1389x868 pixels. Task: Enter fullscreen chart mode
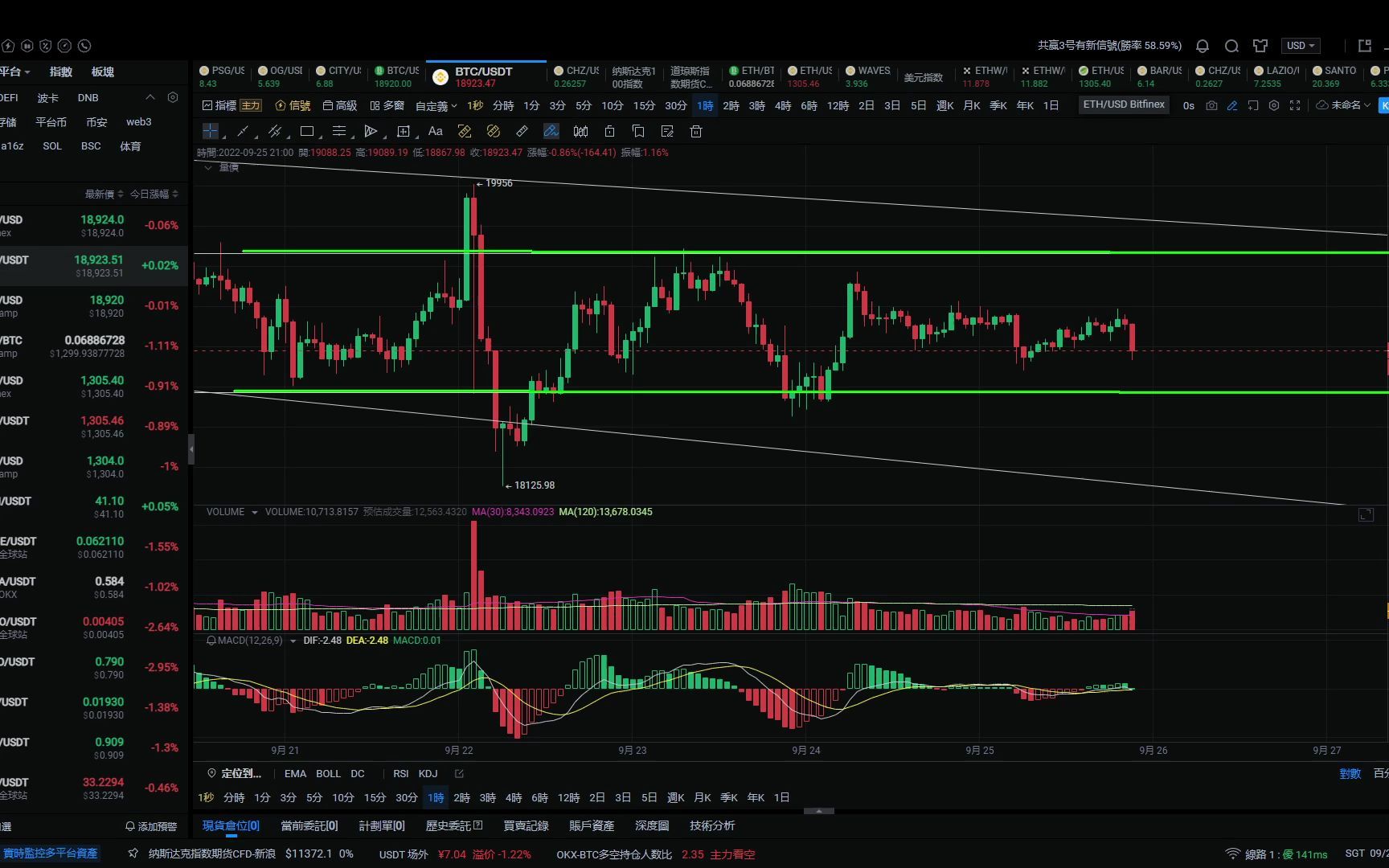point(1294,105)
